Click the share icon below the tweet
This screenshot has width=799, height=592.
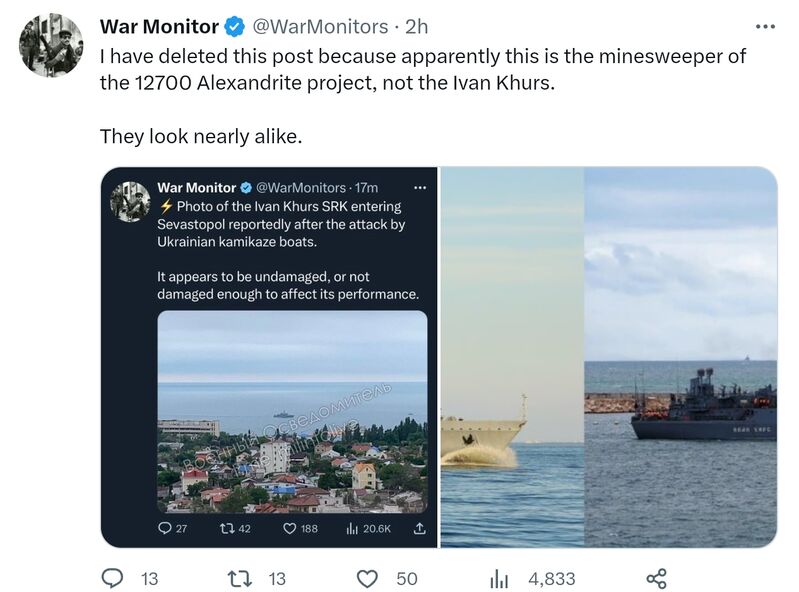(x=656, y=578)
